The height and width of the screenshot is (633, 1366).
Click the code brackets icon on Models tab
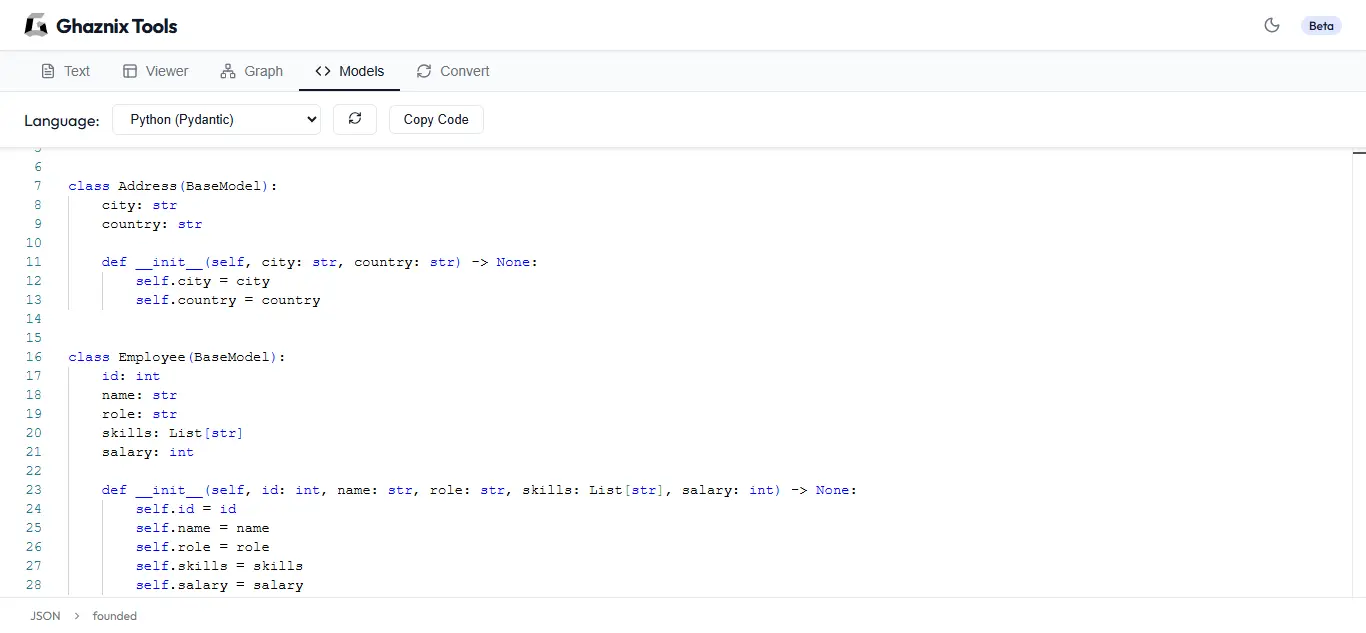322,71
